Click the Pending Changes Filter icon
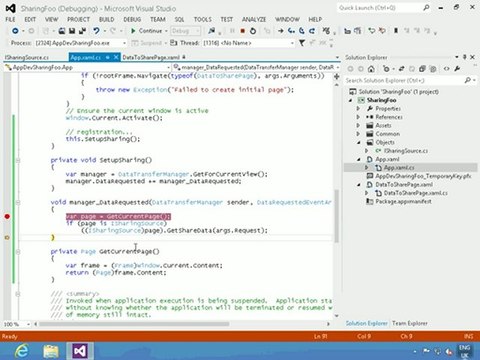 386,69
